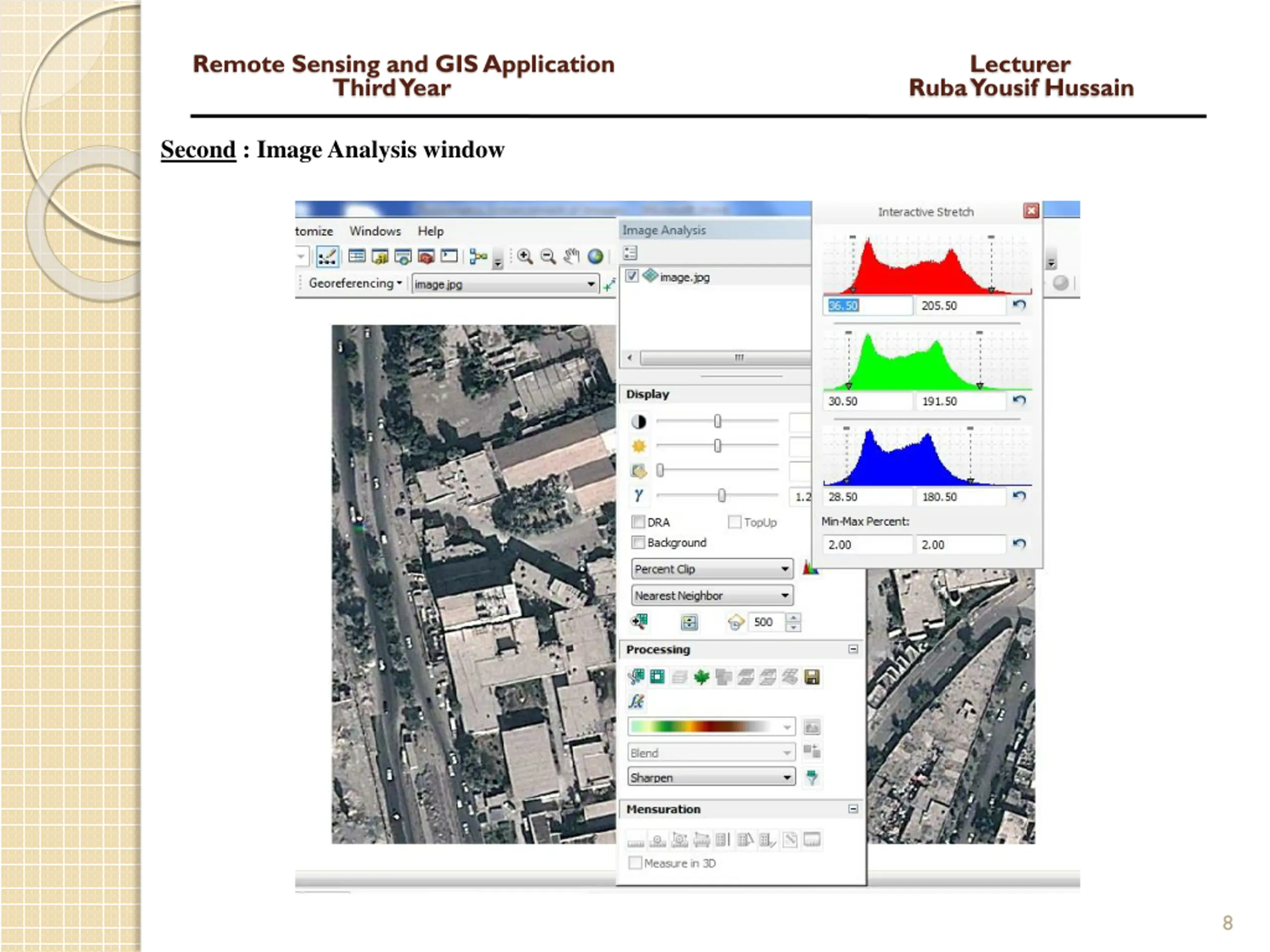The image size is (1270, 952).
Task: Increase the flicker rate 500 stepper
Action: (793, 617)
